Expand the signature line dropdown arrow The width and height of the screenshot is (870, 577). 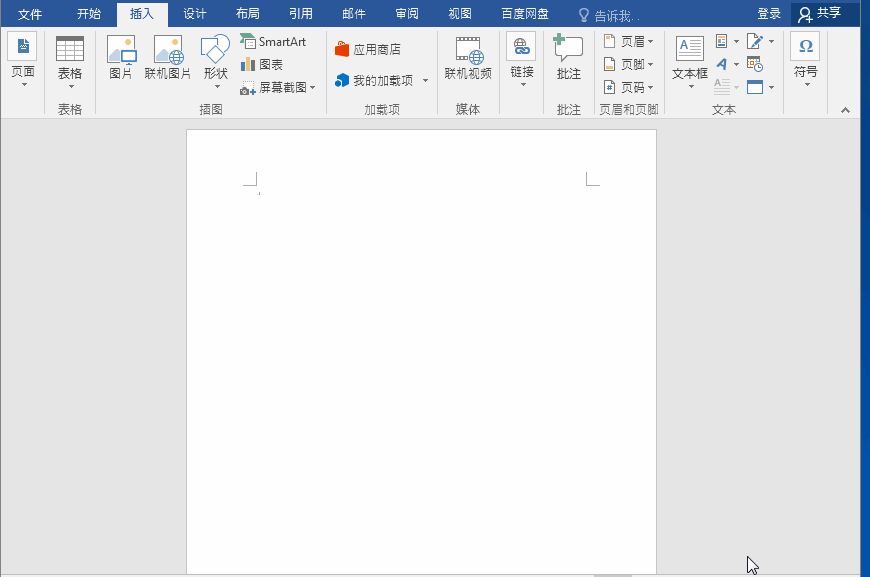click(x=771, y=42)
